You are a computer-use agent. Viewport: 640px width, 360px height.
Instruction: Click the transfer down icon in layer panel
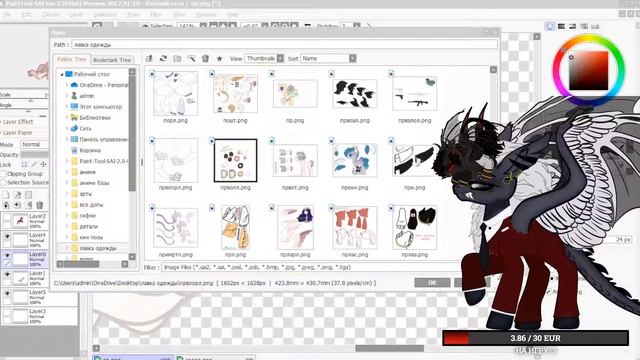pos(6,205)
